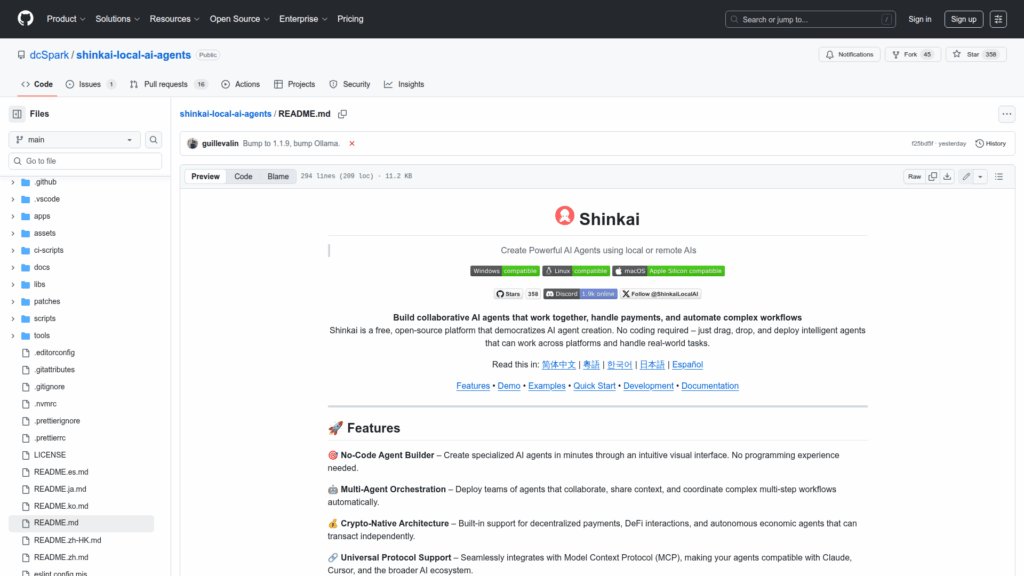Open the more file actions ellipsis
This screenshot has height=576, width=1024.
(x=1006, y=114)
